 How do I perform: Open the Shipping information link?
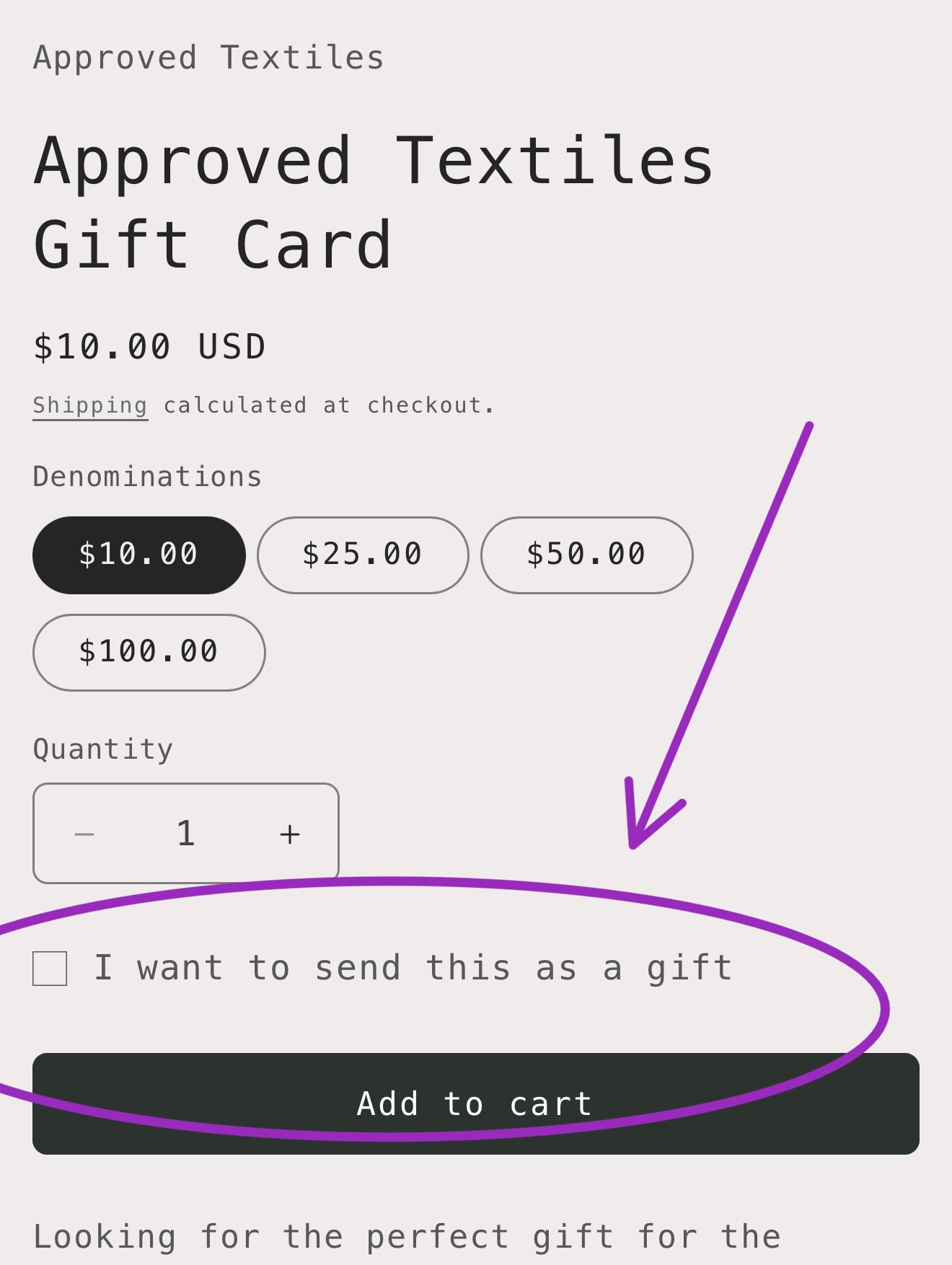tap(91, 404)
